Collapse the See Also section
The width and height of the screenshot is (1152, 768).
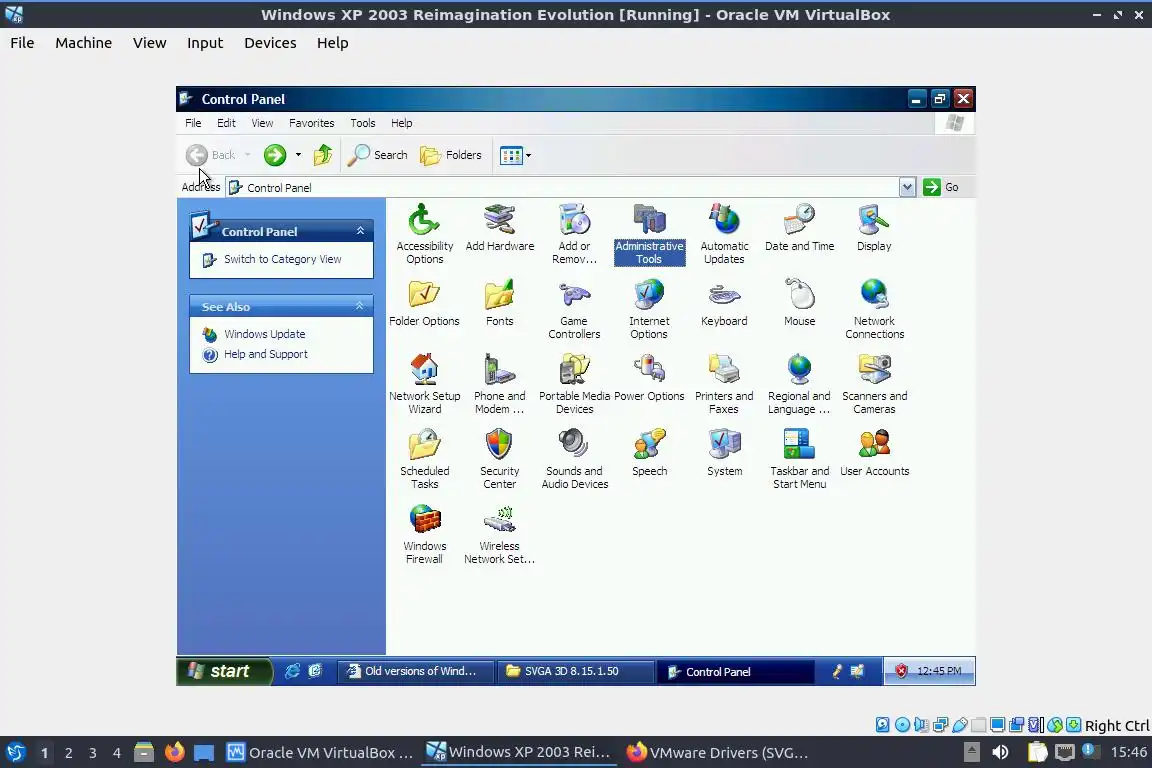click(x=359, y=306)
